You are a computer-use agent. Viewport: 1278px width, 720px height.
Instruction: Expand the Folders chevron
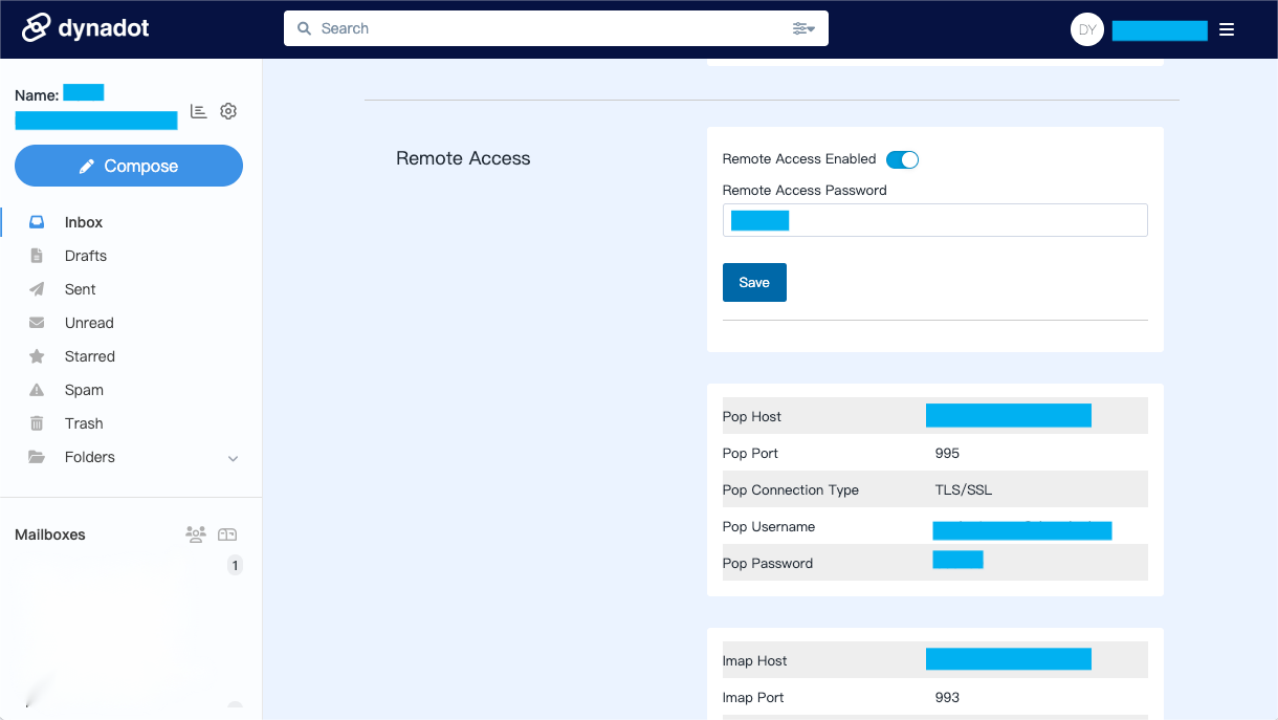click(233, 458)
